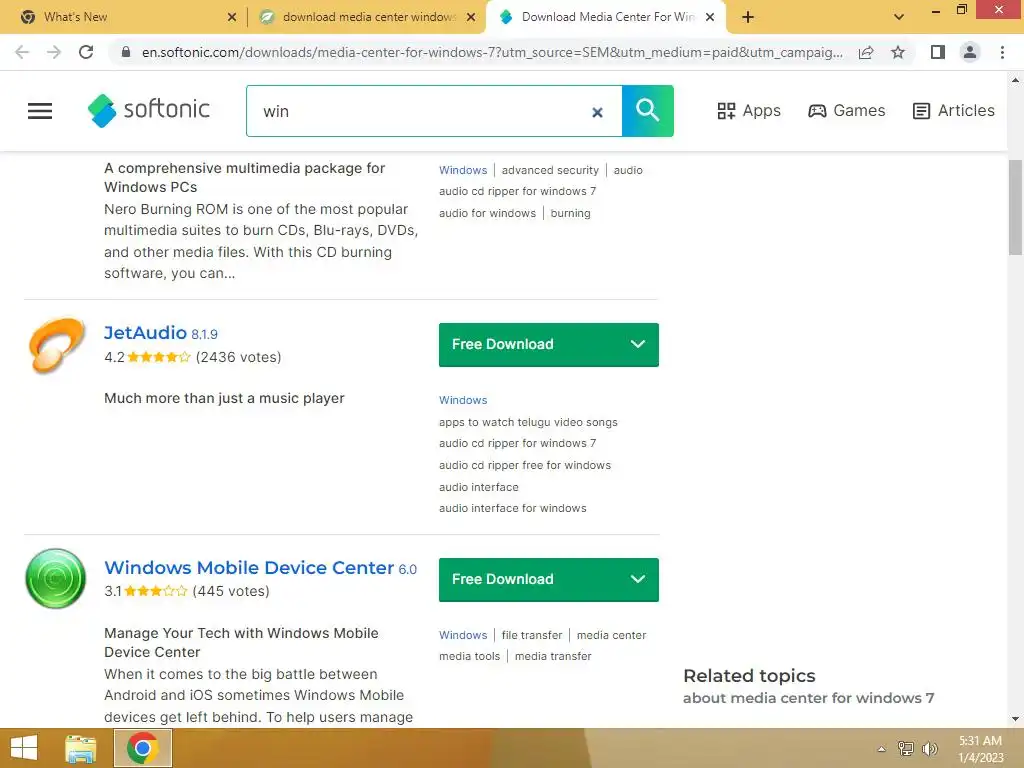This screenshot has height=768, width=1024.
Task: Click the 'advanced security' tag
Action: pos(550,170)
